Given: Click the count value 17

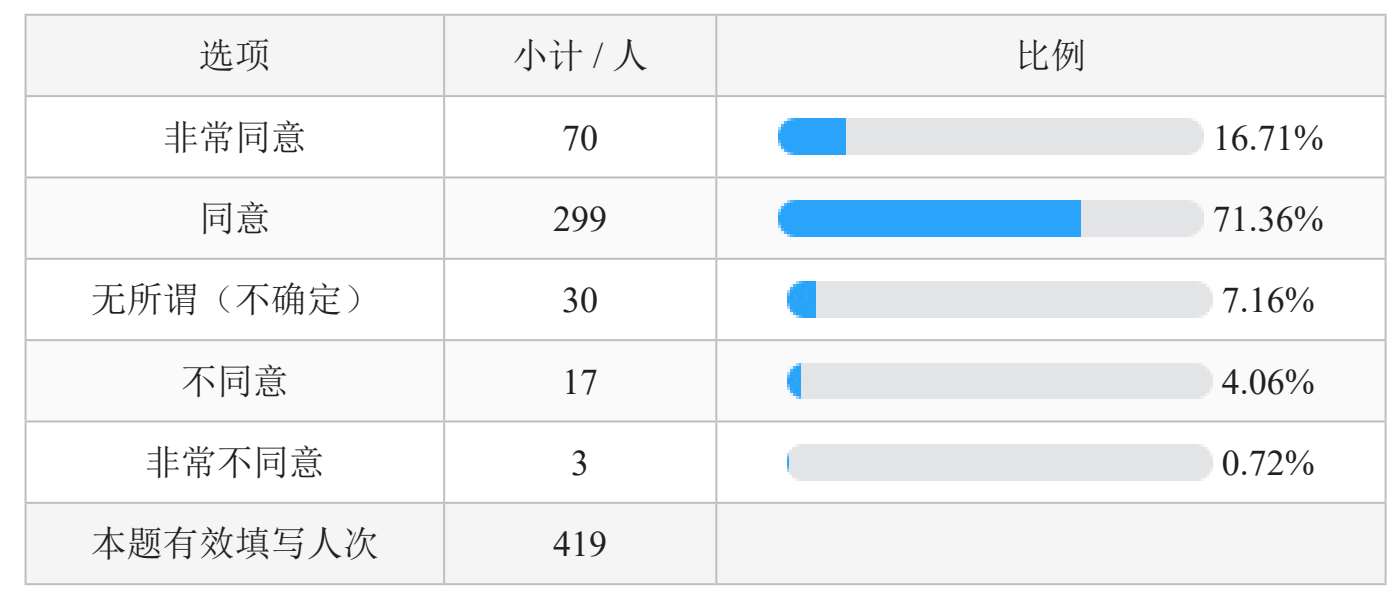Looking at the screenshot, I should [580, 381].
